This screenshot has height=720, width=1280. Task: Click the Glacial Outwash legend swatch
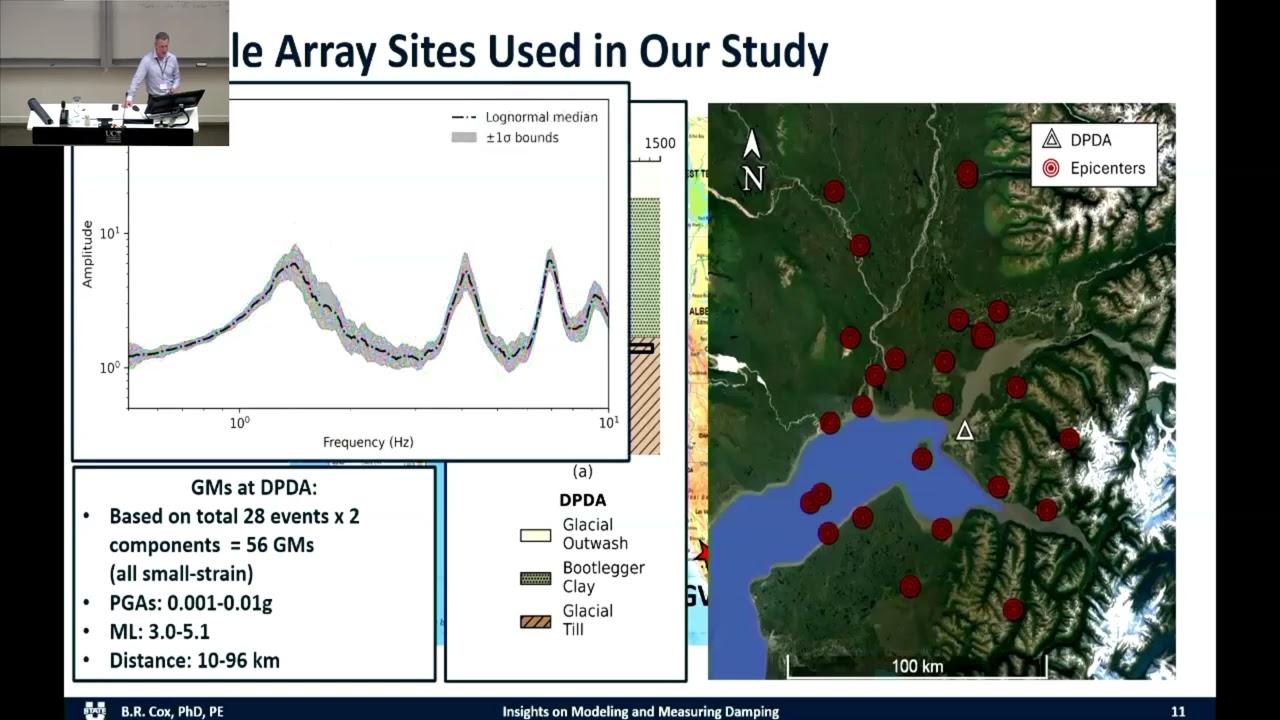pyautogui.click(x=536, y=535)
